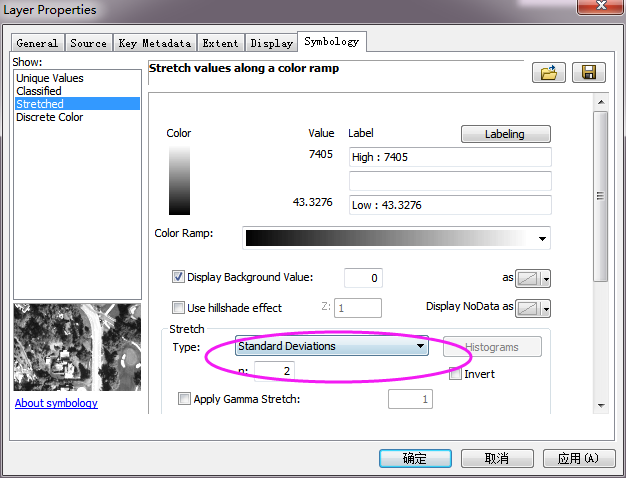
Task: Click the 确定 (OK) button
Action: [x=415, y=458]
